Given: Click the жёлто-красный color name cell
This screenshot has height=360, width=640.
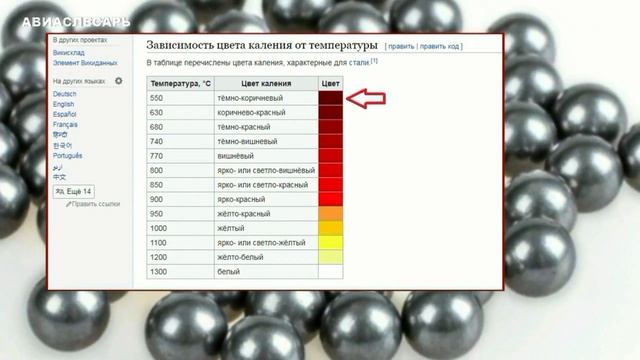Looking at the screenshot, I should [266, 214].
